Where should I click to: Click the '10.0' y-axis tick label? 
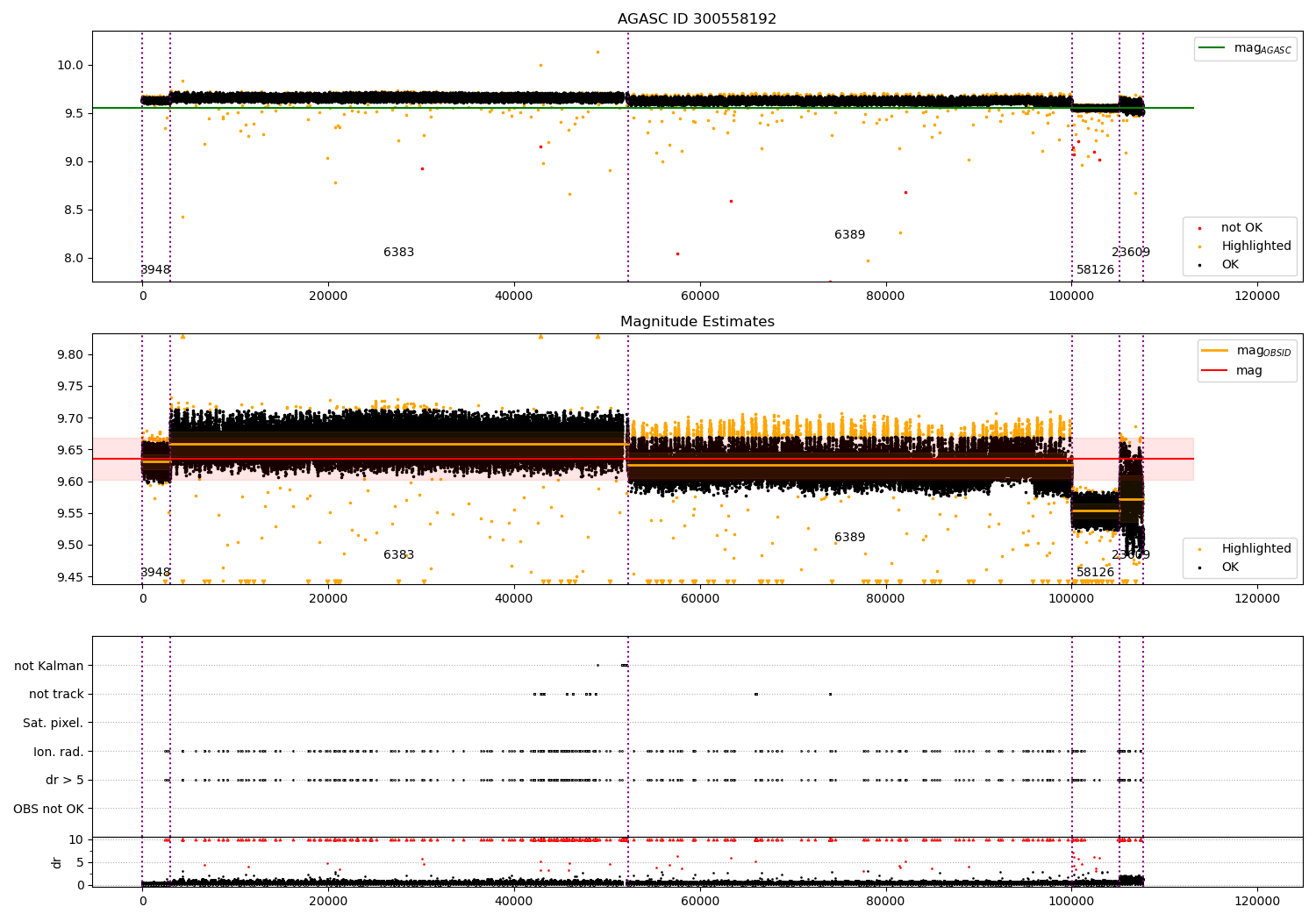point(70,66)
